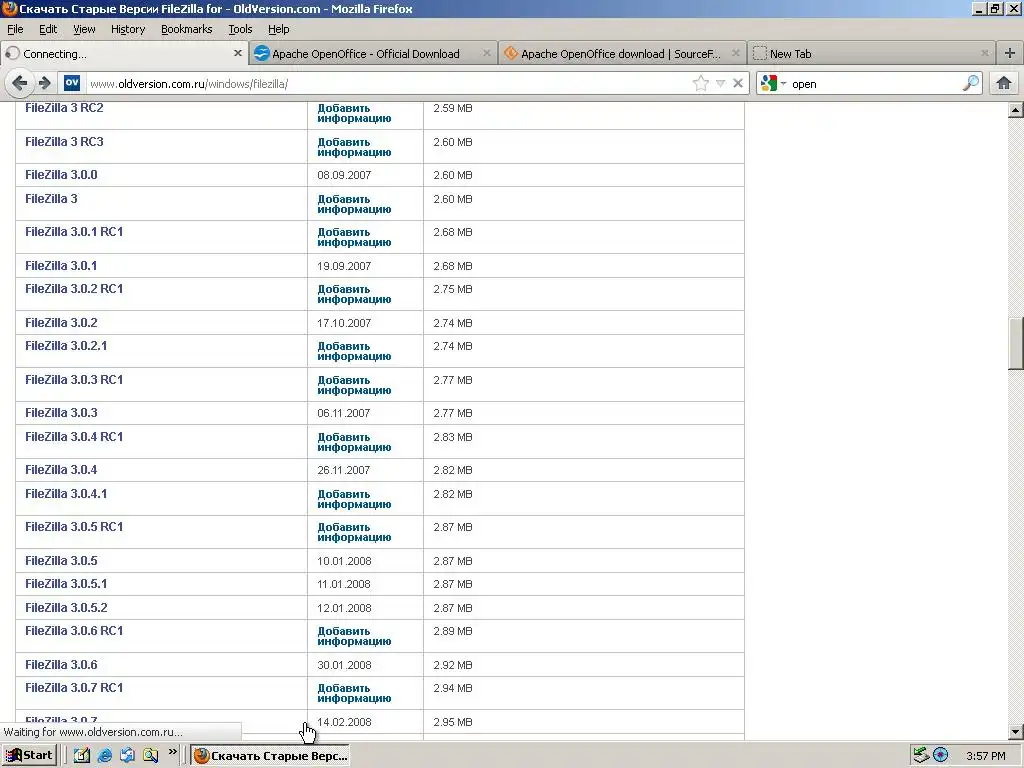1024x768 pixels.
Task: Click the OV site identity icon
Action: tap(72, 83)
